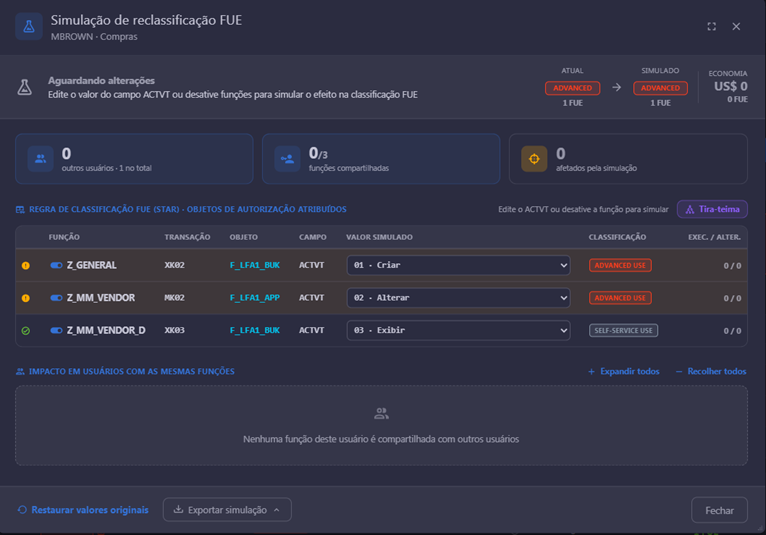
Task: Click the FUNÇÃO column header
Action: pos(64,237)
